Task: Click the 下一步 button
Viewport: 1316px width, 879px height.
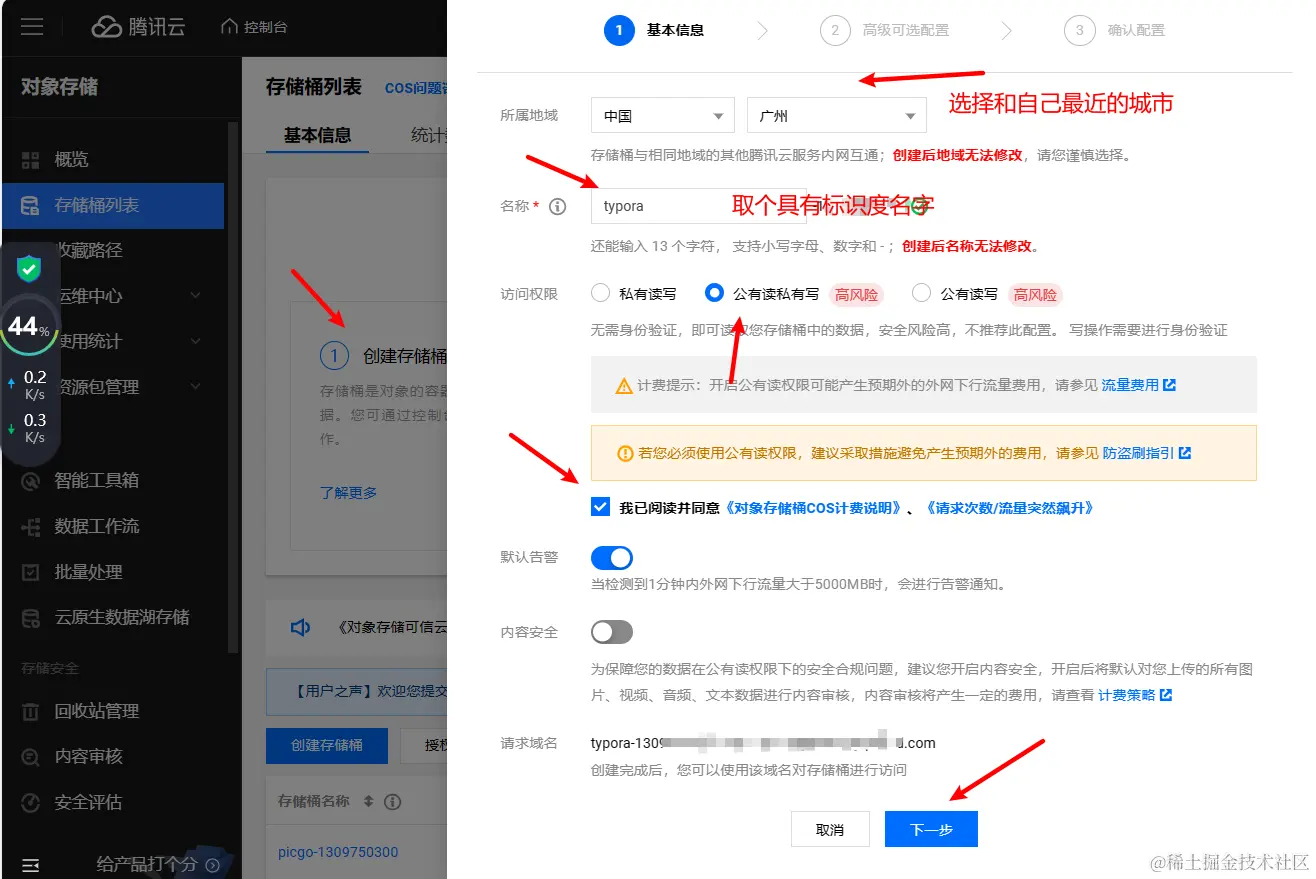Action: 931,829
